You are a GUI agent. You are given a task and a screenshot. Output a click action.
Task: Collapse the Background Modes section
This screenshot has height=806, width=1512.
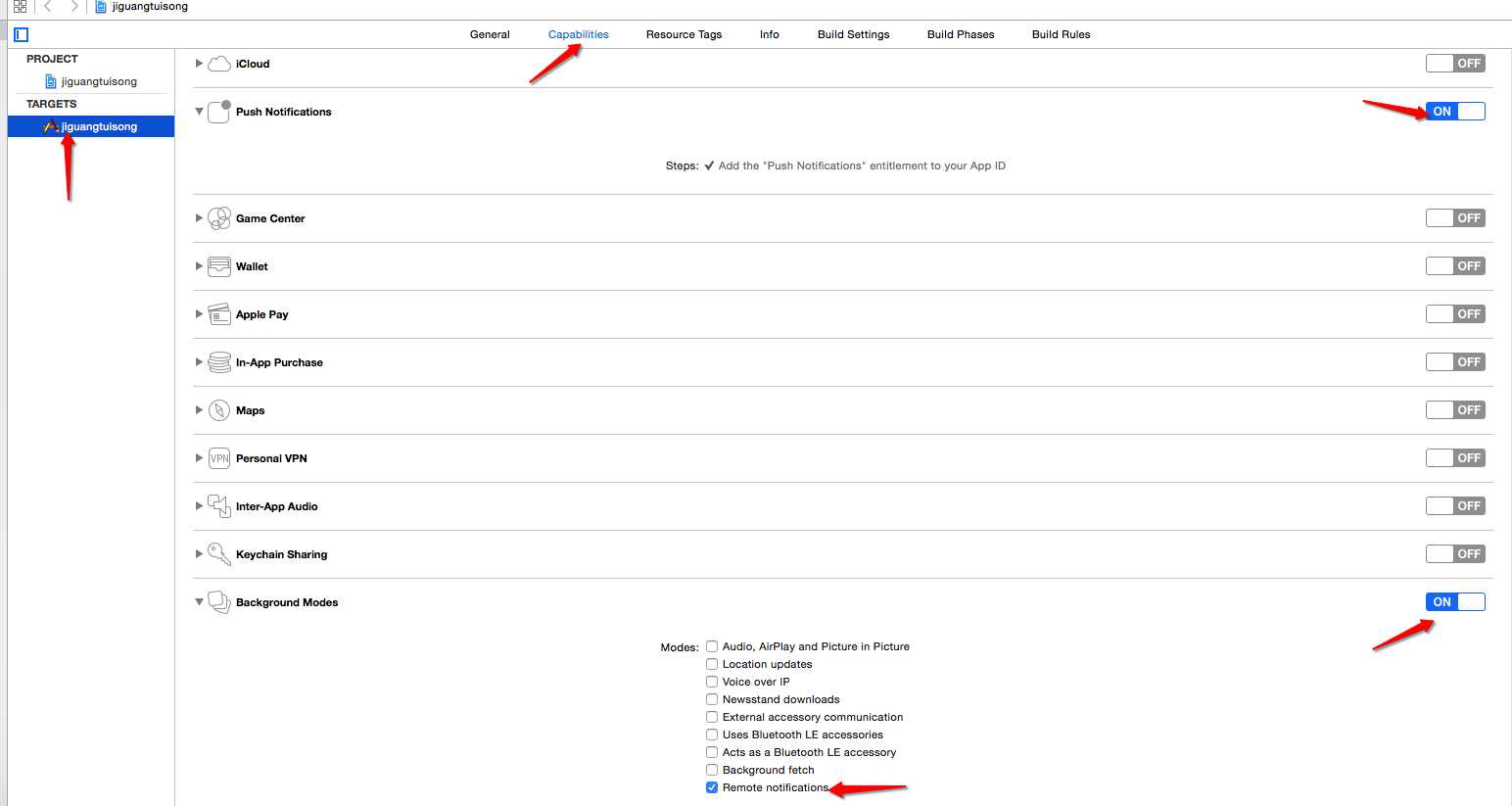pos(199,602)
